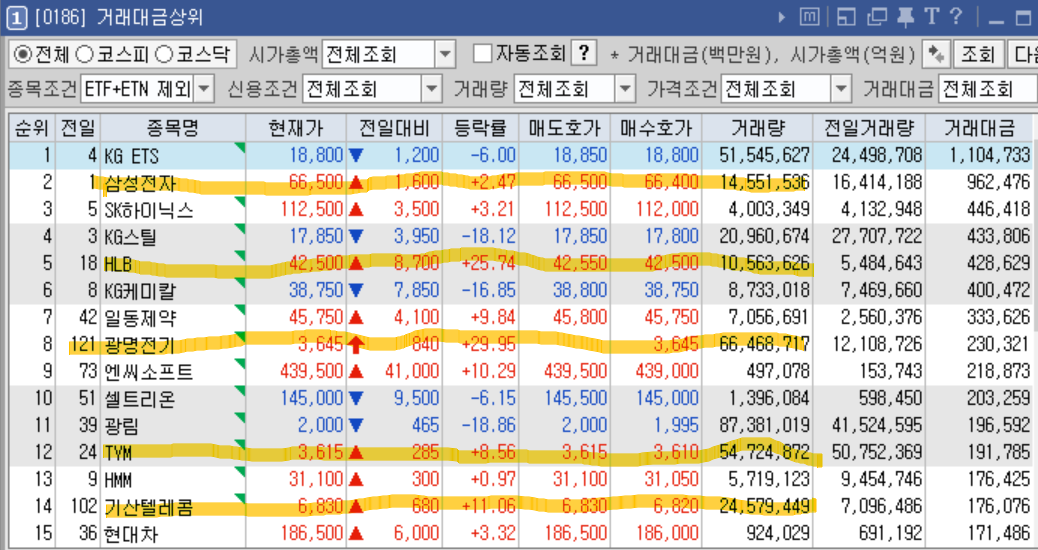Sort by the 순위 column header
Image resolution: width=1038 pixels, height=550 pixels.
32,128
